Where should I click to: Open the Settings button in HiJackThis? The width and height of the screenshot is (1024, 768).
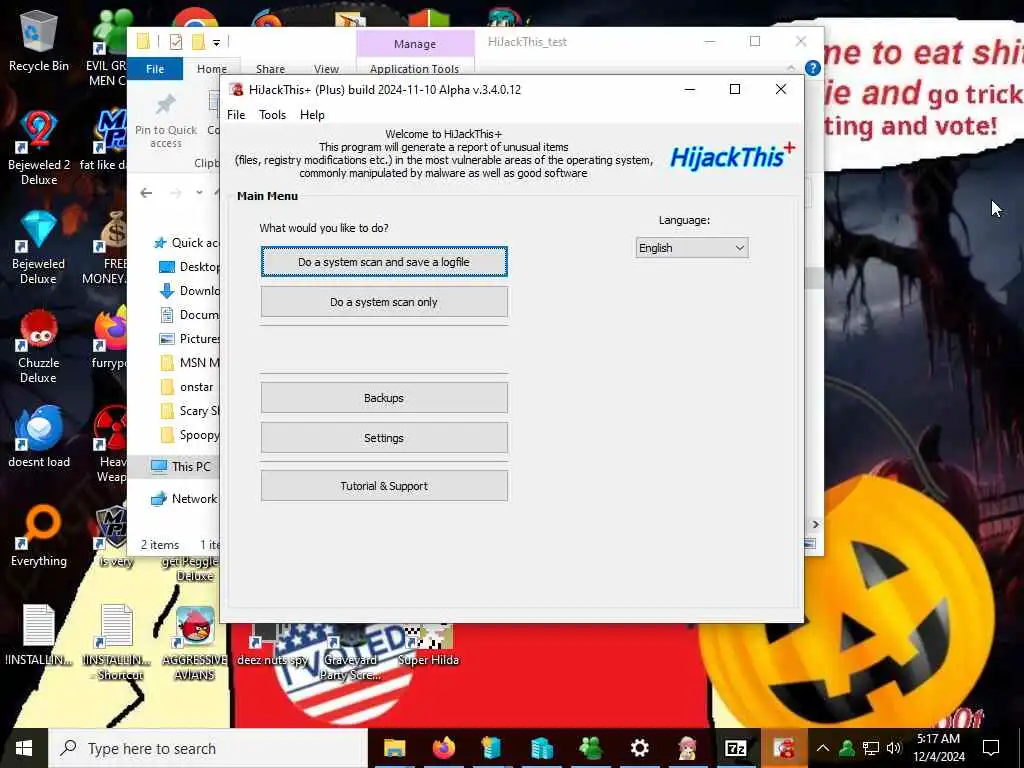point(384,438)
